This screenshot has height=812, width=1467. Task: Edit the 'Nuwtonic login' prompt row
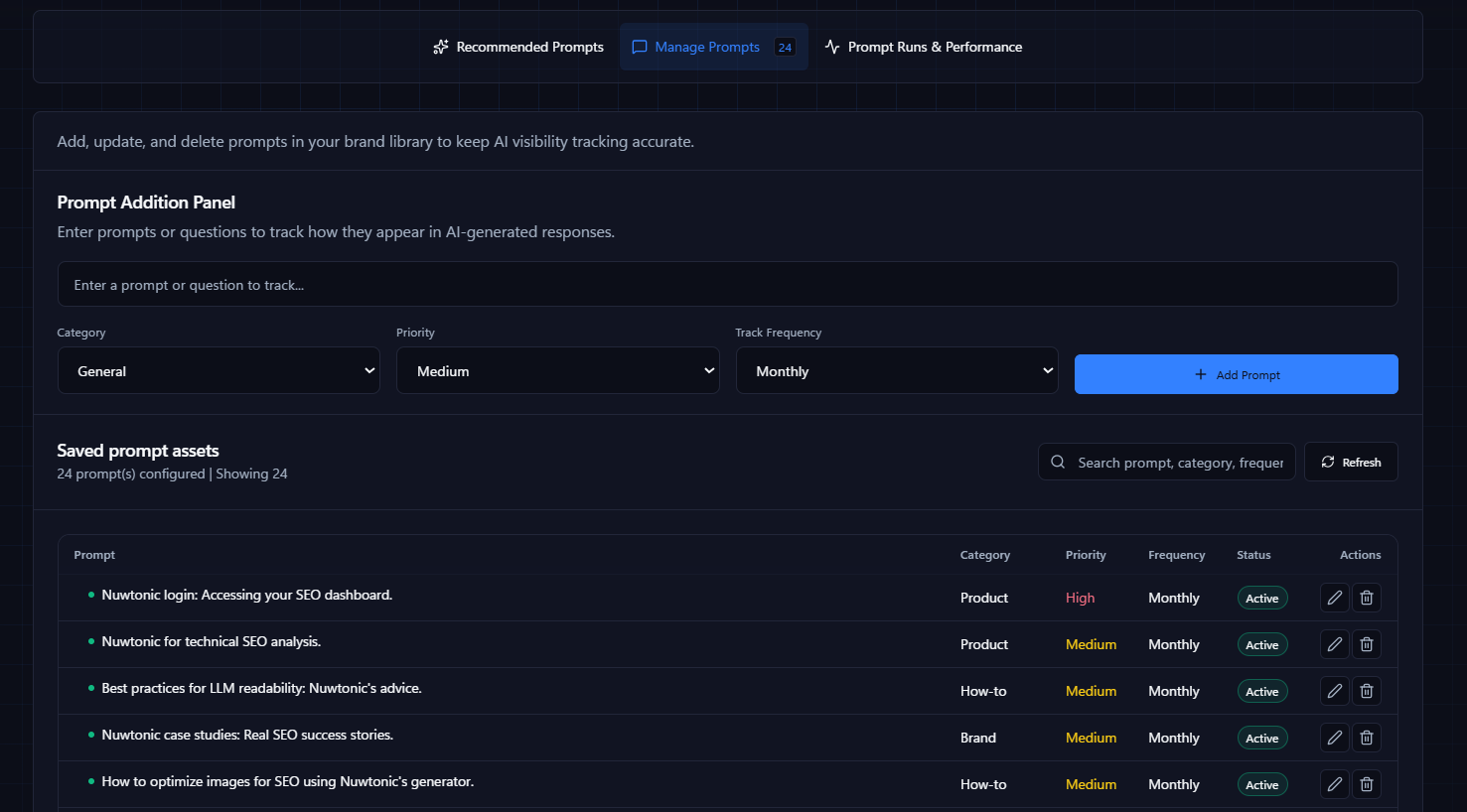[1335, 598]
